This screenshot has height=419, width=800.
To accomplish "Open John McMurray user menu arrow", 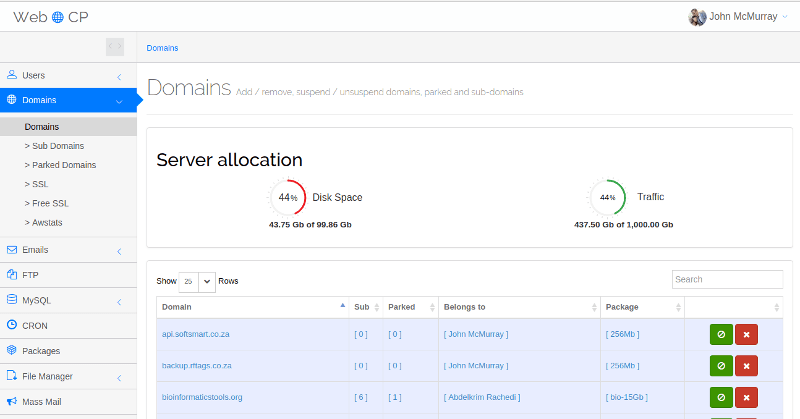I will [x=785, y=17].
